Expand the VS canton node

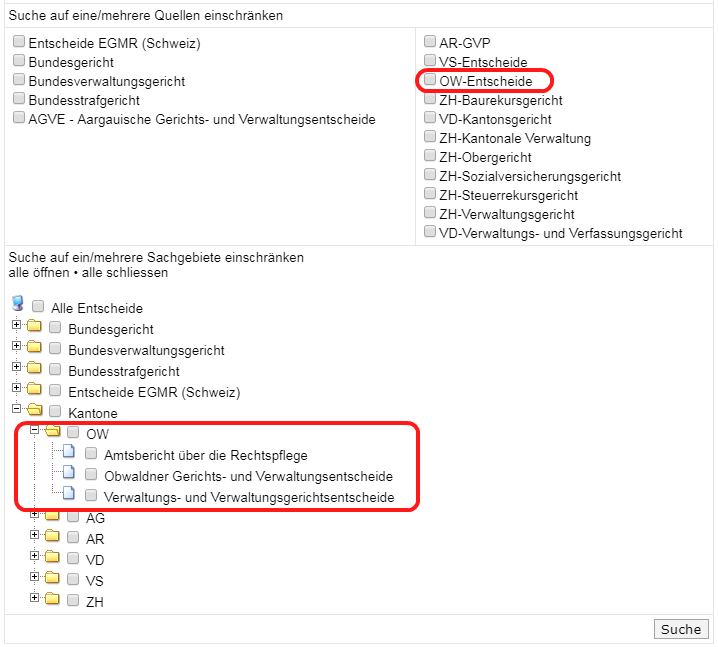[x=34, y=576]
